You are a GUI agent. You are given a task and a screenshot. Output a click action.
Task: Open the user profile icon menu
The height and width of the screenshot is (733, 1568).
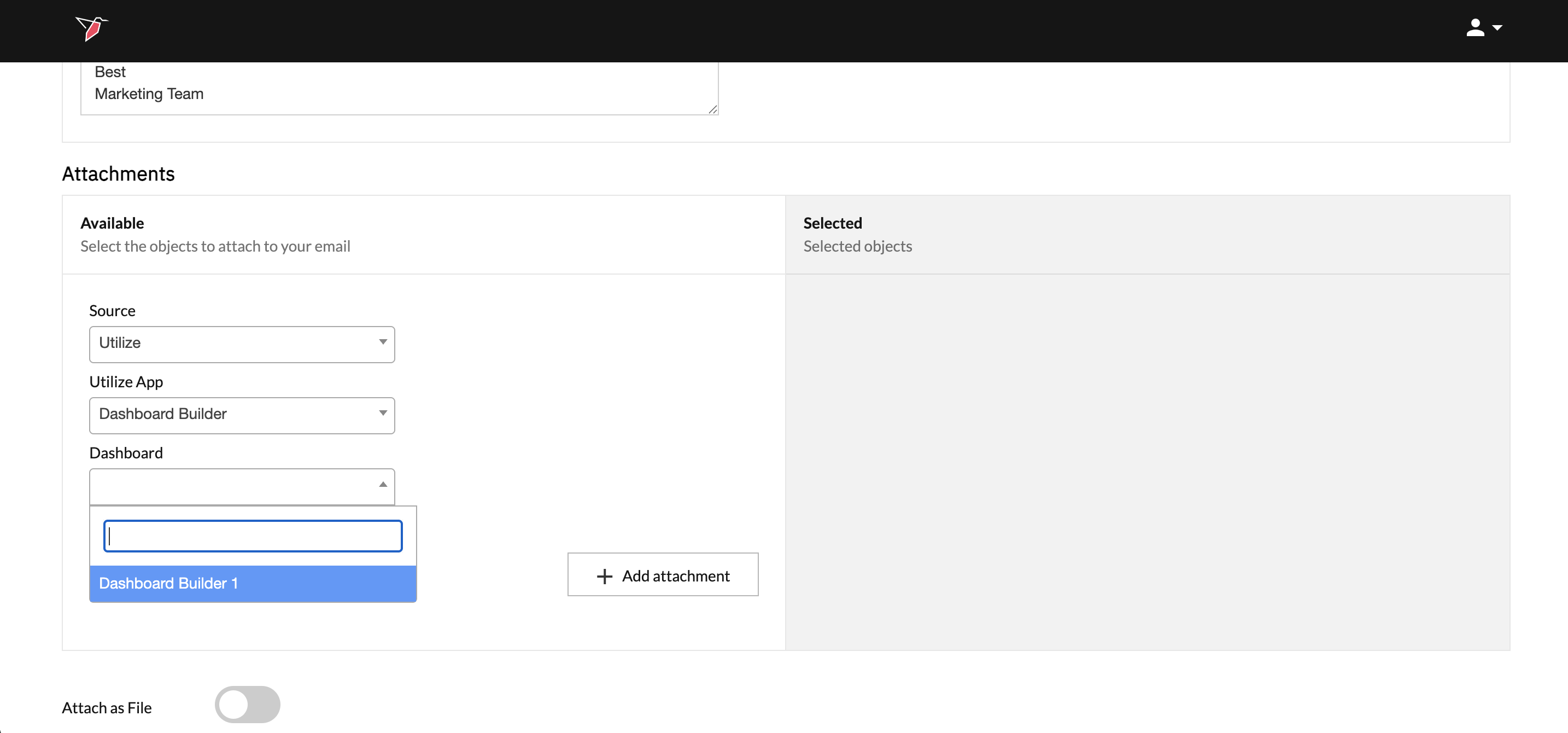[1475, 28]
